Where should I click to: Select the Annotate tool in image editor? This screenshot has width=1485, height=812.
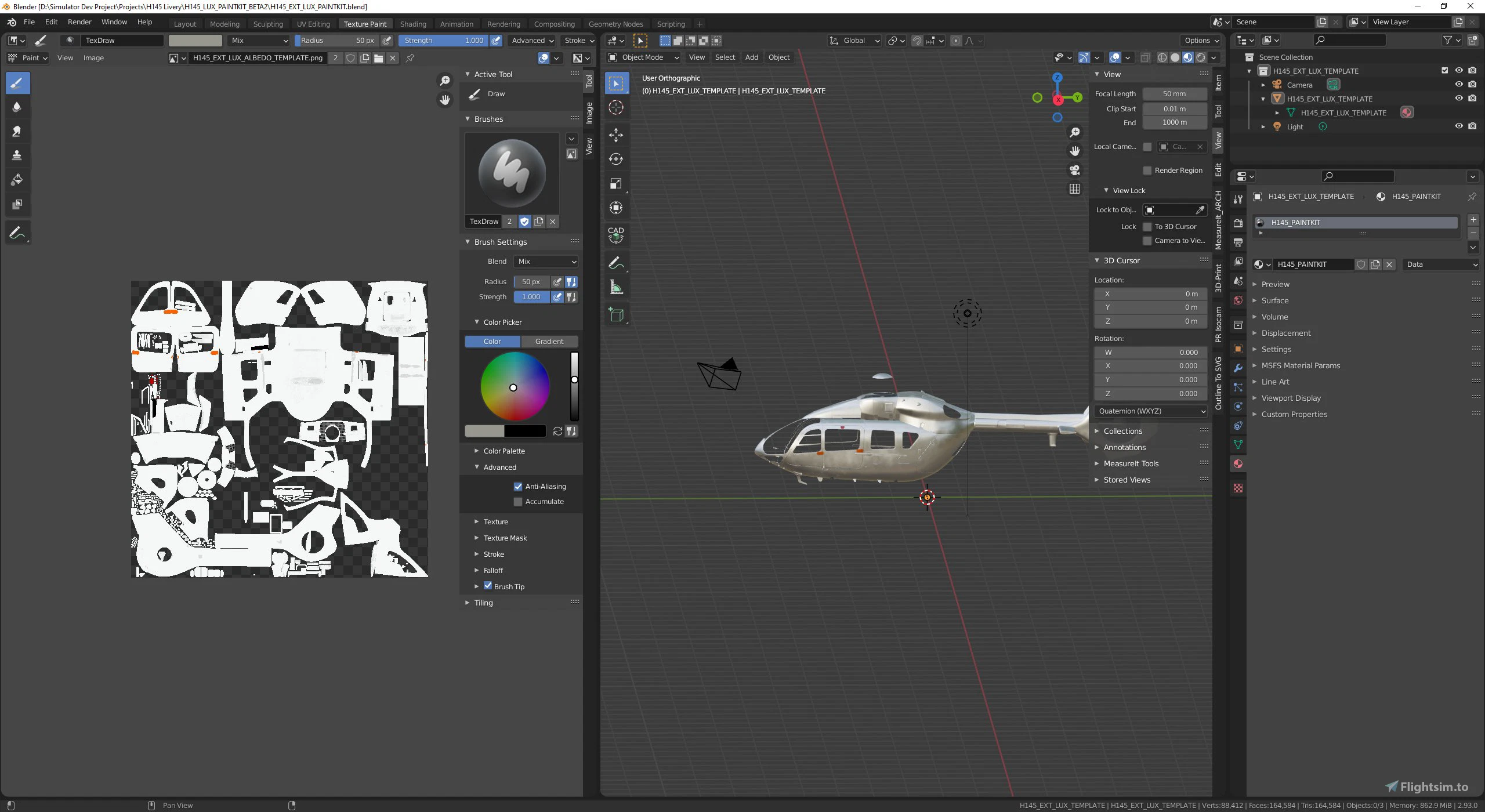tap(17, 233)
